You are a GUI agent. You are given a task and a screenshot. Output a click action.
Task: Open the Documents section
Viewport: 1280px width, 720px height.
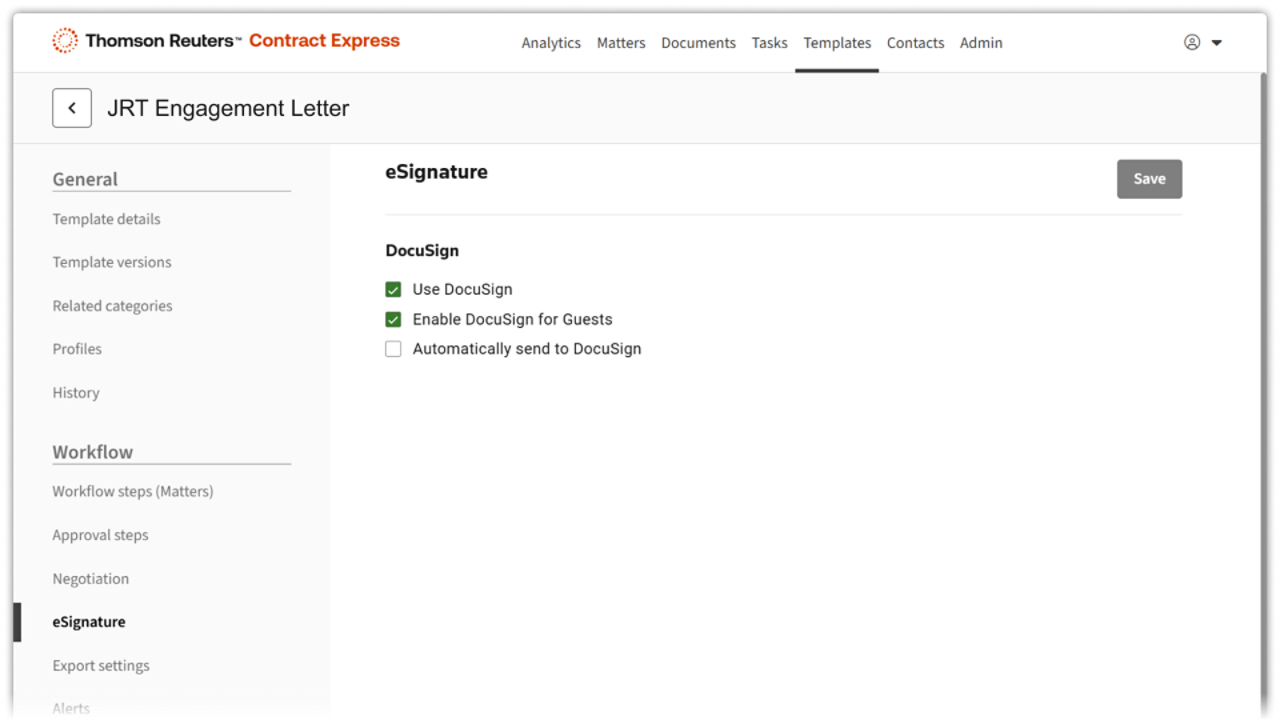coord(698,43)
